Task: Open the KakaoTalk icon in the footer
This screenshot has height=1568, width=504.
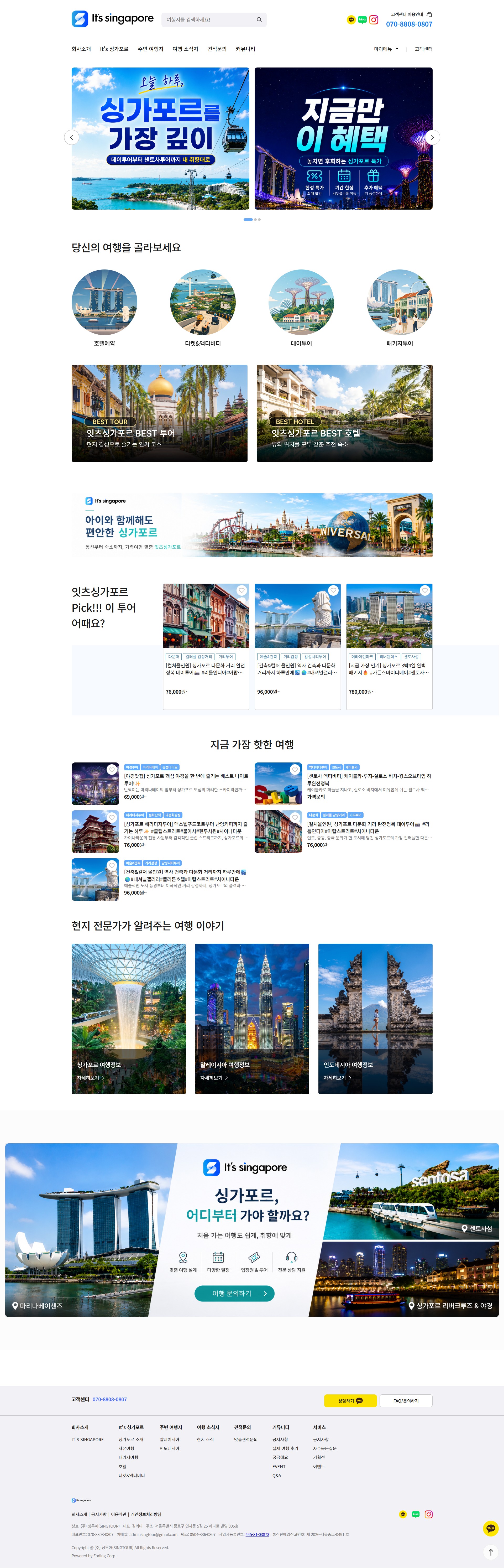Action: (402, 1514)
